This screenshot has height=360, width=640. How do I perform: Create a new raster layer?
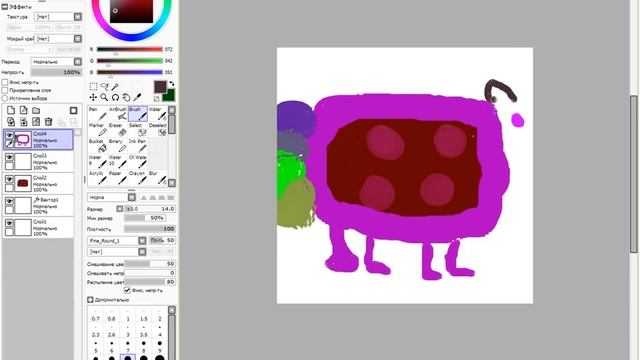(x=11, y=111)
